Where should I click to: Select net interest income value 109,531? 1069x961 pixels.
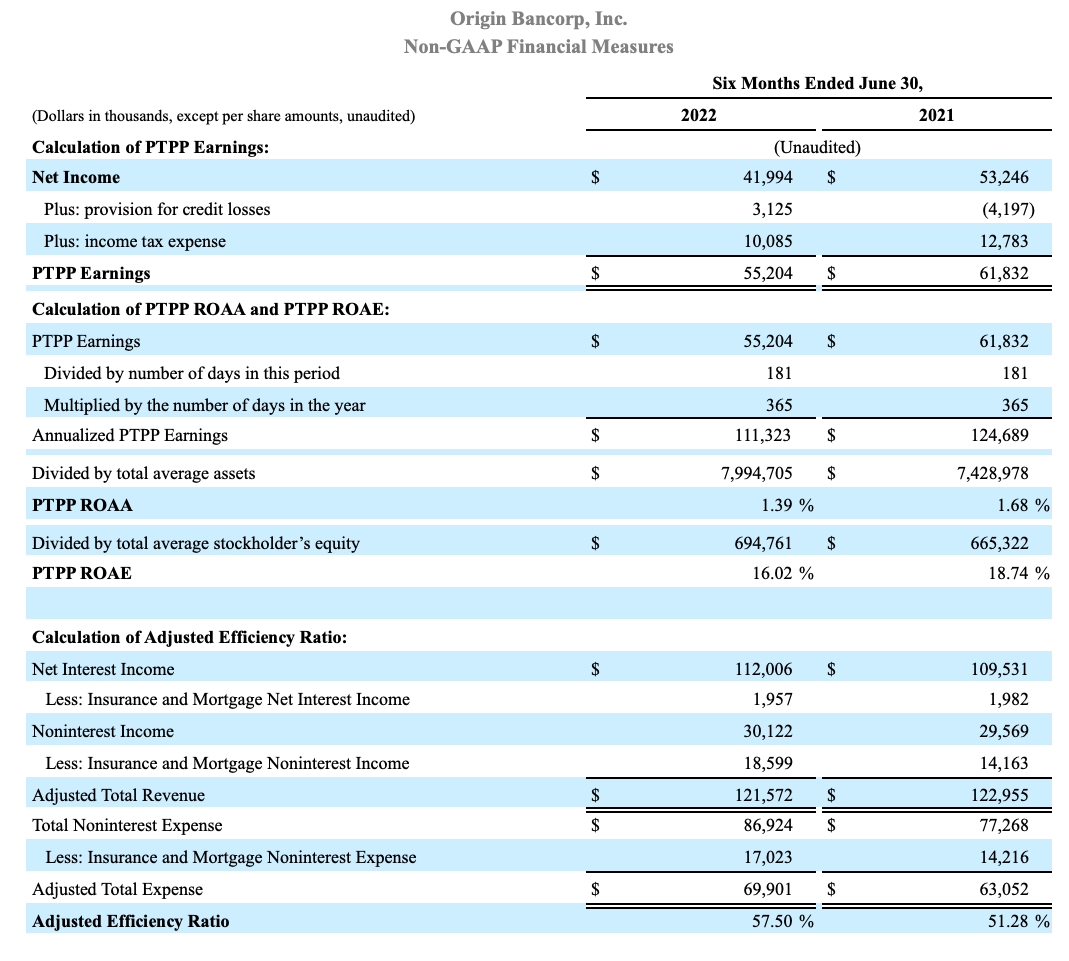pyautogui.click(x=999, y=669)
